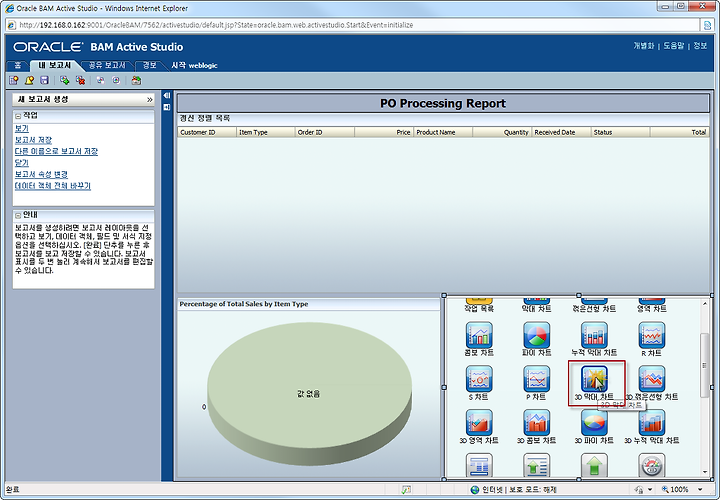The height and width of the screenshot is (500, 720).
Task: Click the Quantity column header
Action: tap(502, 132)
